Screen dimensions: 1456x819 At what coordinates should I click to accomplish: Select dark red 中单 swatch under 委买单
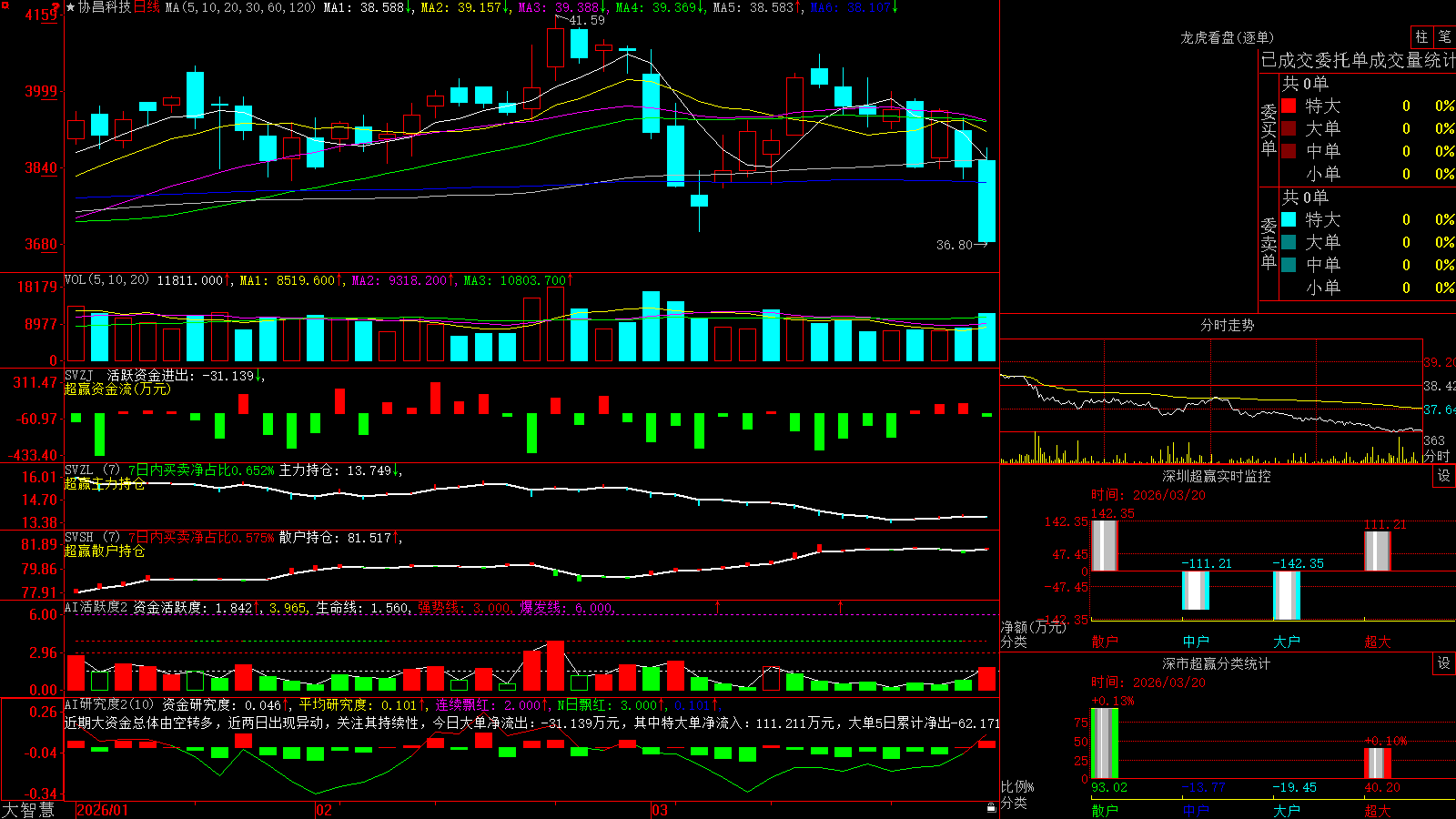tap(1289, 151)
